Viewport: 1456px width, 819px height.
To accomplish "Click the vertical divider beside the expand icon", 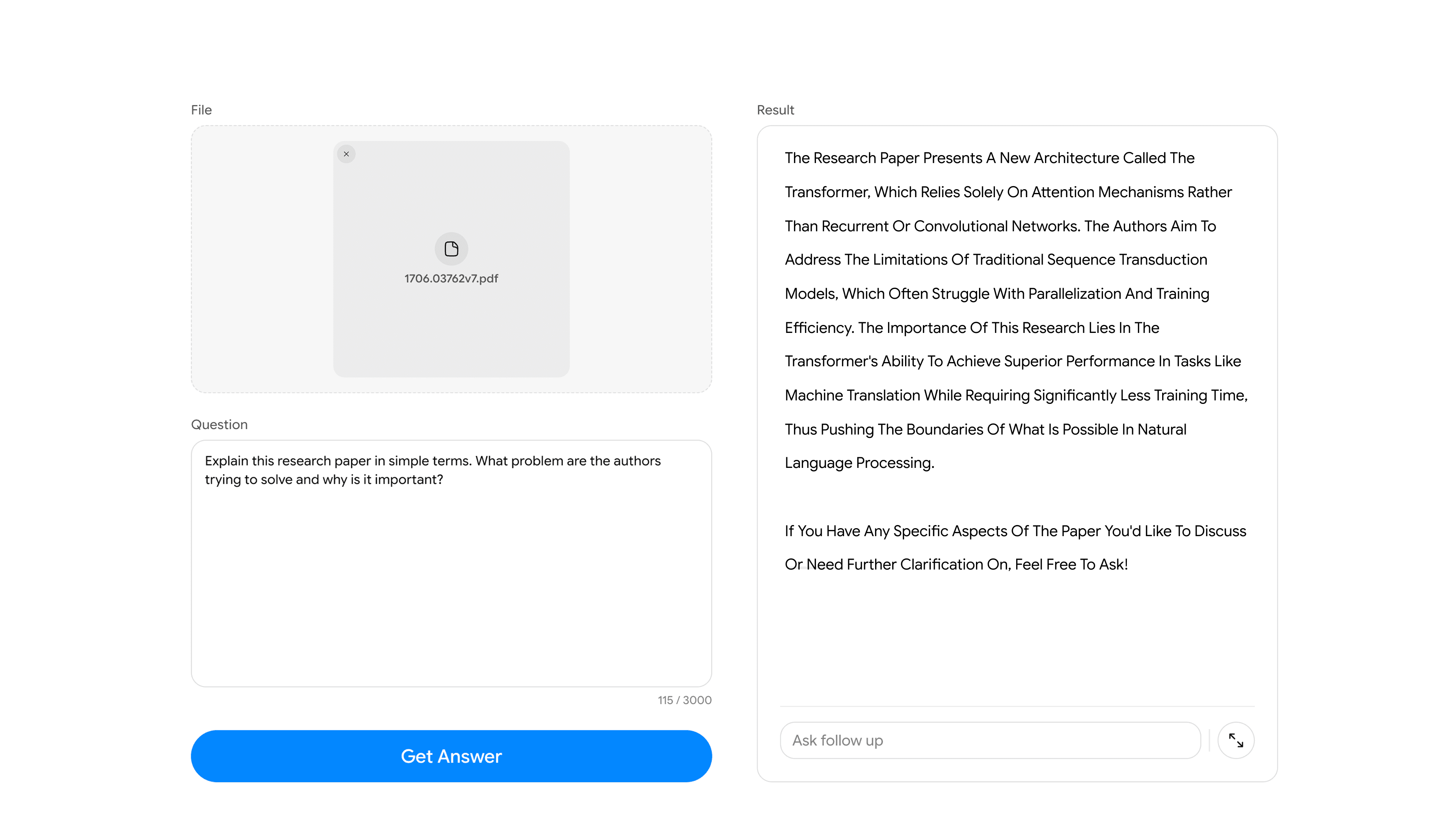I will click(1209, 740).
